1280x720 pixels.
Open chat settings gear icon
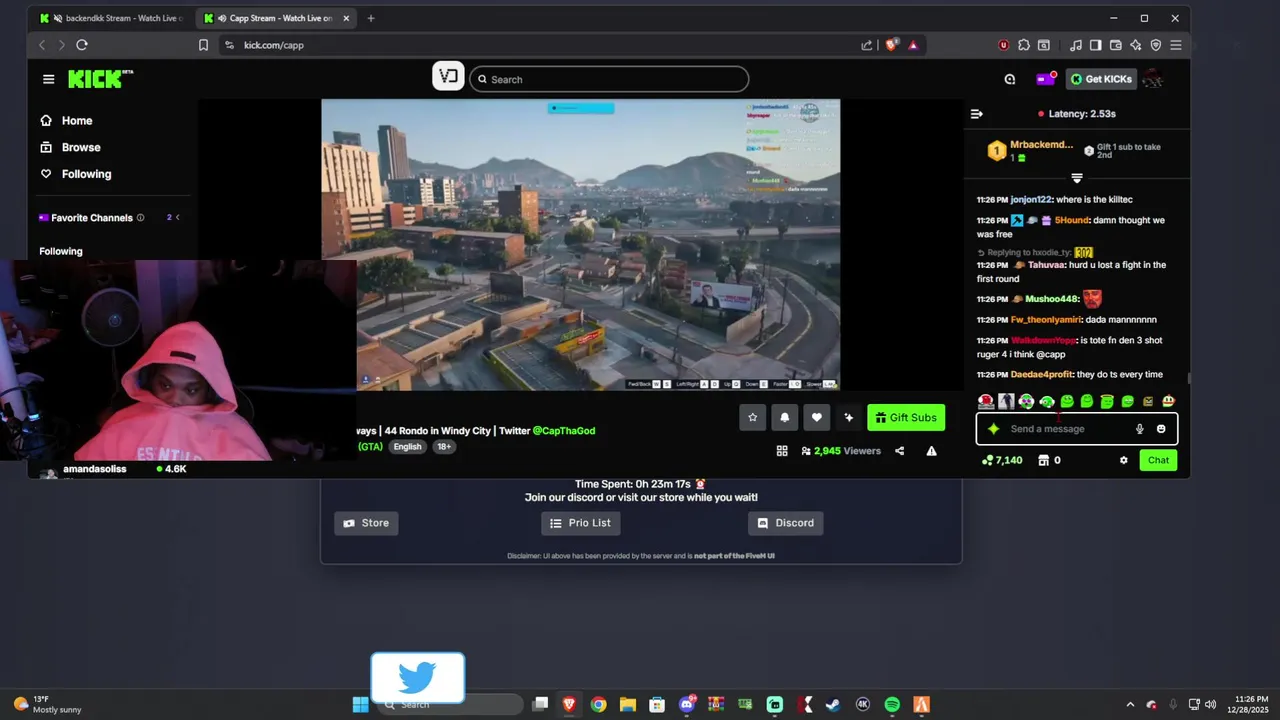pyautogui.click(x=1124, y=460)
